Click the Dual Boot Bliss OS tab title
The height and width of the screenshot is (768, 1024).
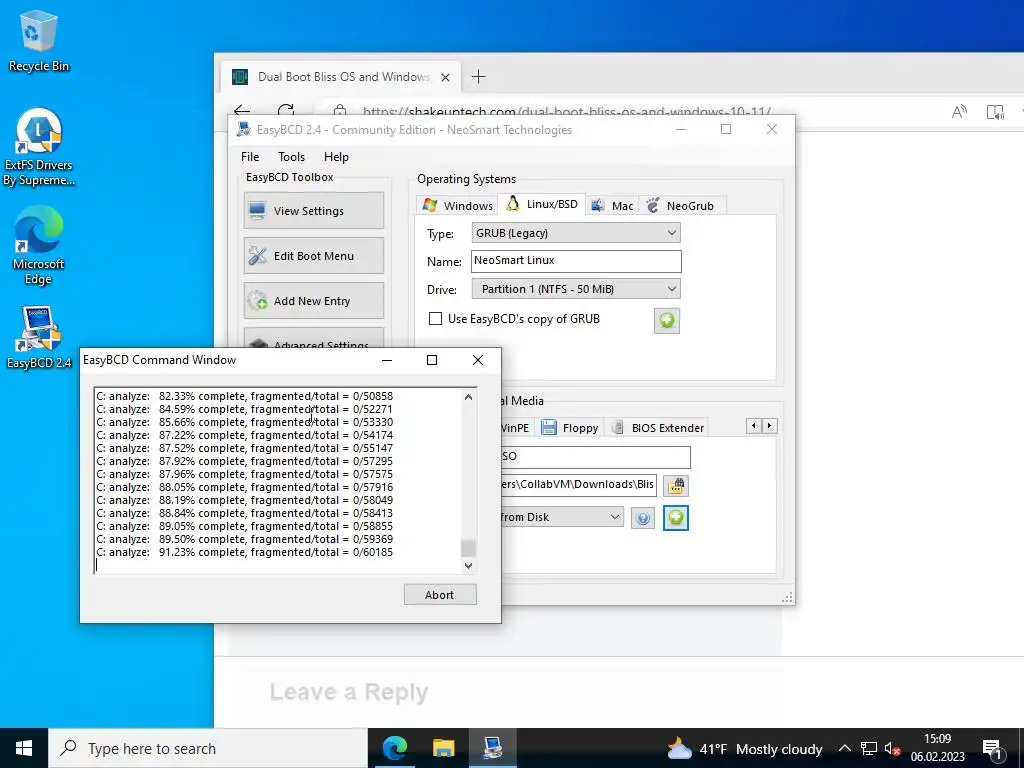click(344, 77)
